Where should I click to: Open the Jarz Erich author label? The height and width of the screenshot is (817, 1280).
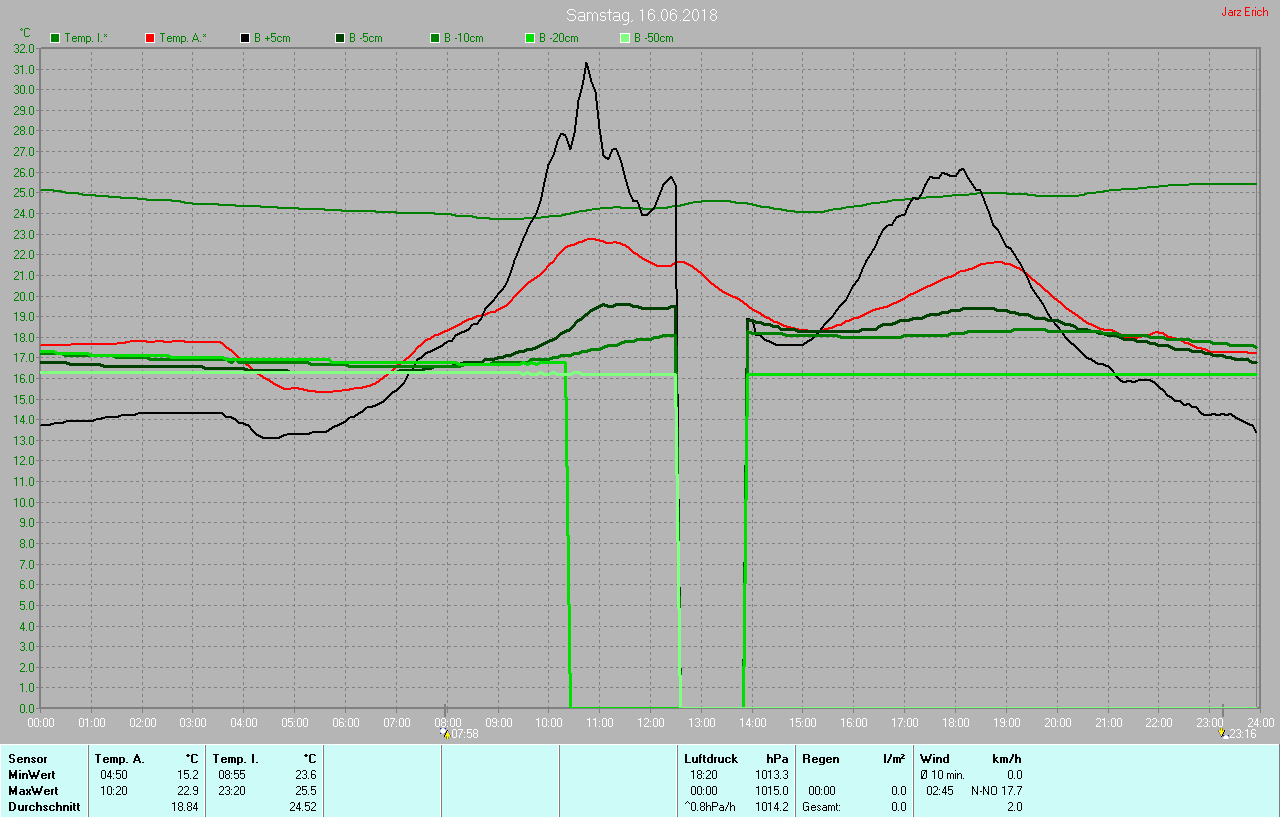click(x=1244, y=12)
